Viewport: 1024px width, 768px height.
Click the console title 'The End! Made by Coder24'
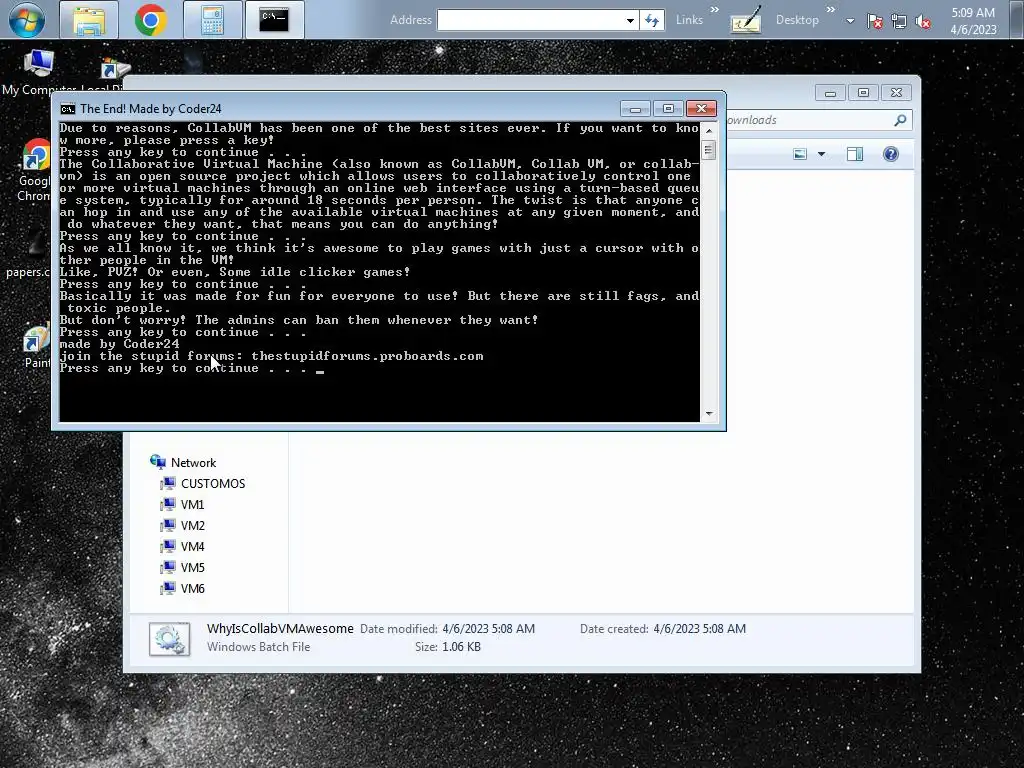click(151, 109)
